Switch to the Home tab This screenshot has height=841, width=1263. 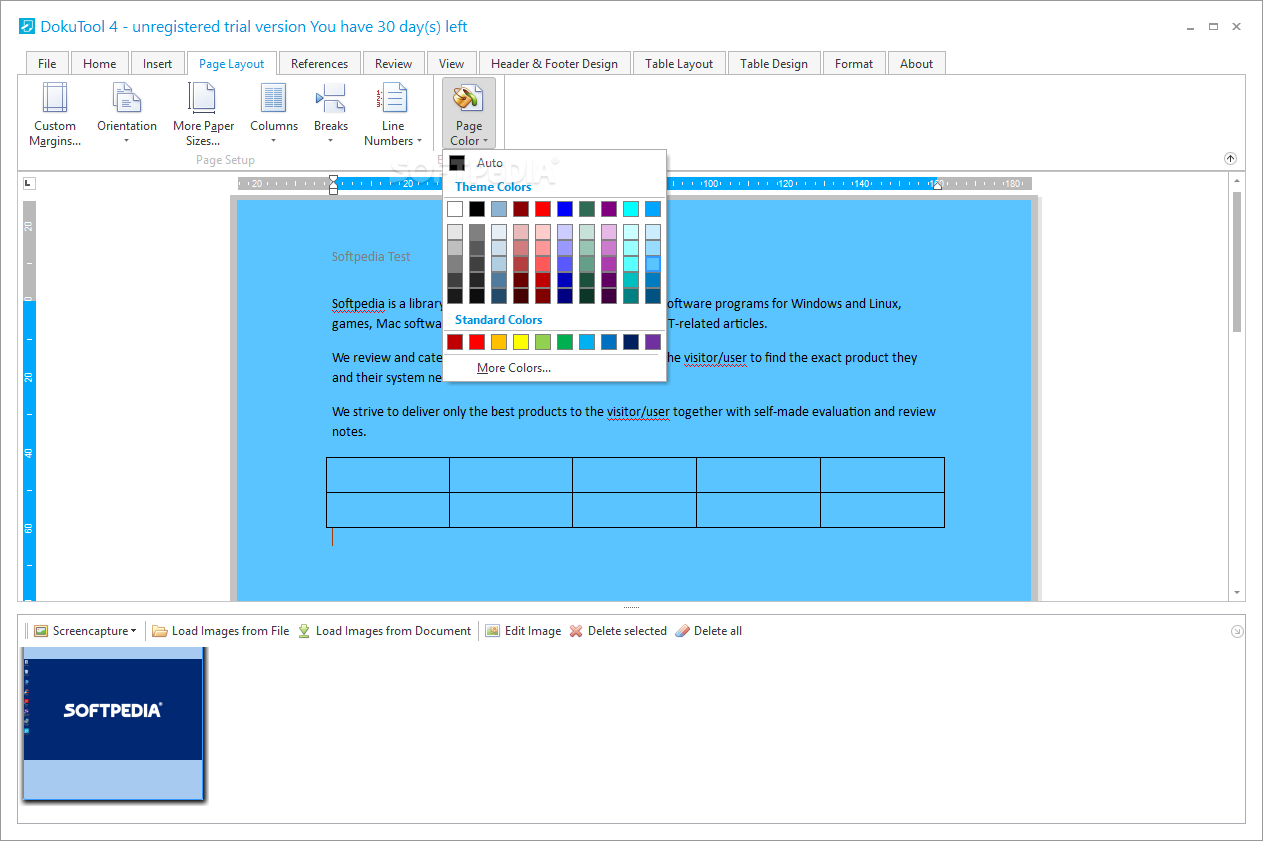pos(99,63)
